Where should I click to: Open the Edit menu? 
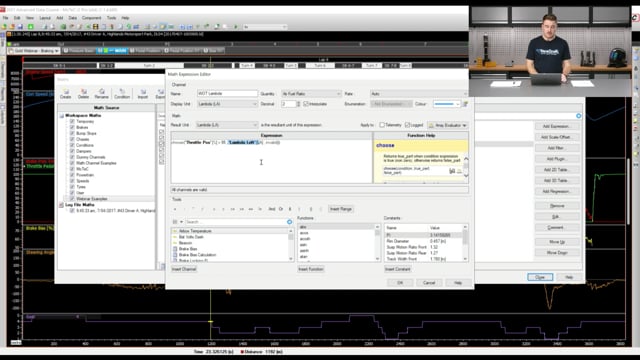17,18
